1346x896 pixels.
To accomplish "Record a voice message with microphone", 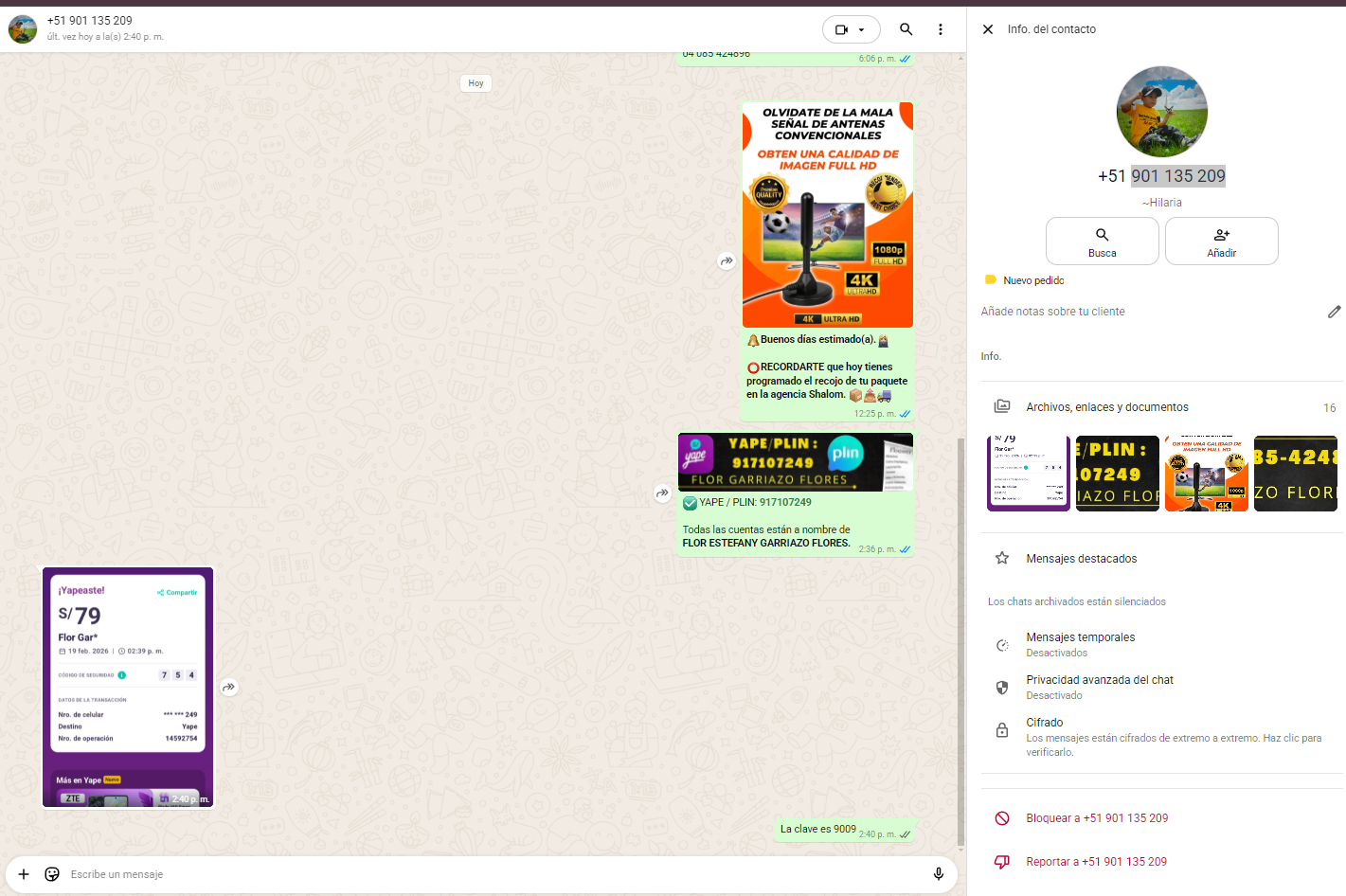I will pos(938,874).
